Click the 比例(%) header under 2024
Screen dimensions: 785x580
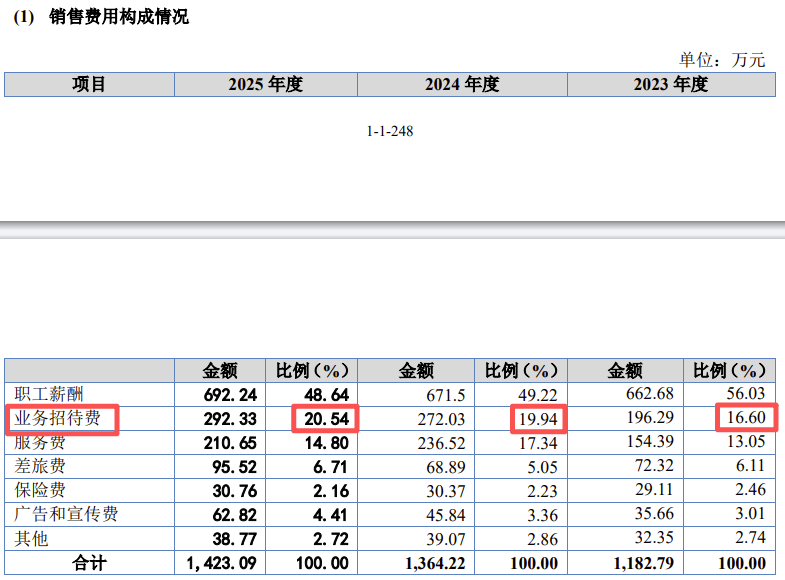[521, 371]
